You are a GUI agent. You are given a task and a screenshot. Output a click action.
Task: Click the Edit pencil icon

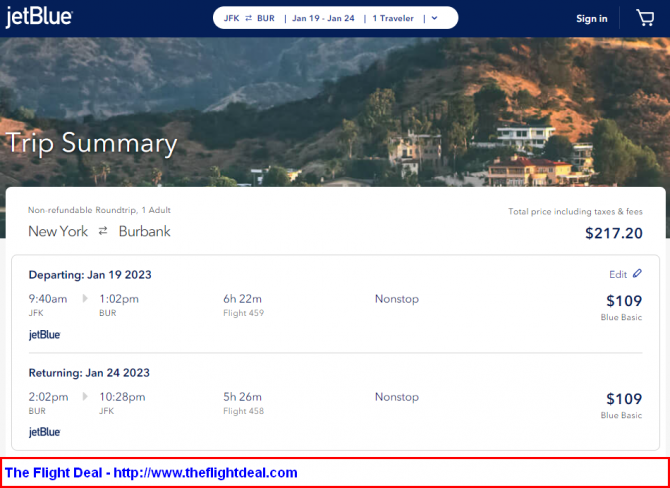click(x=637, y=273)
